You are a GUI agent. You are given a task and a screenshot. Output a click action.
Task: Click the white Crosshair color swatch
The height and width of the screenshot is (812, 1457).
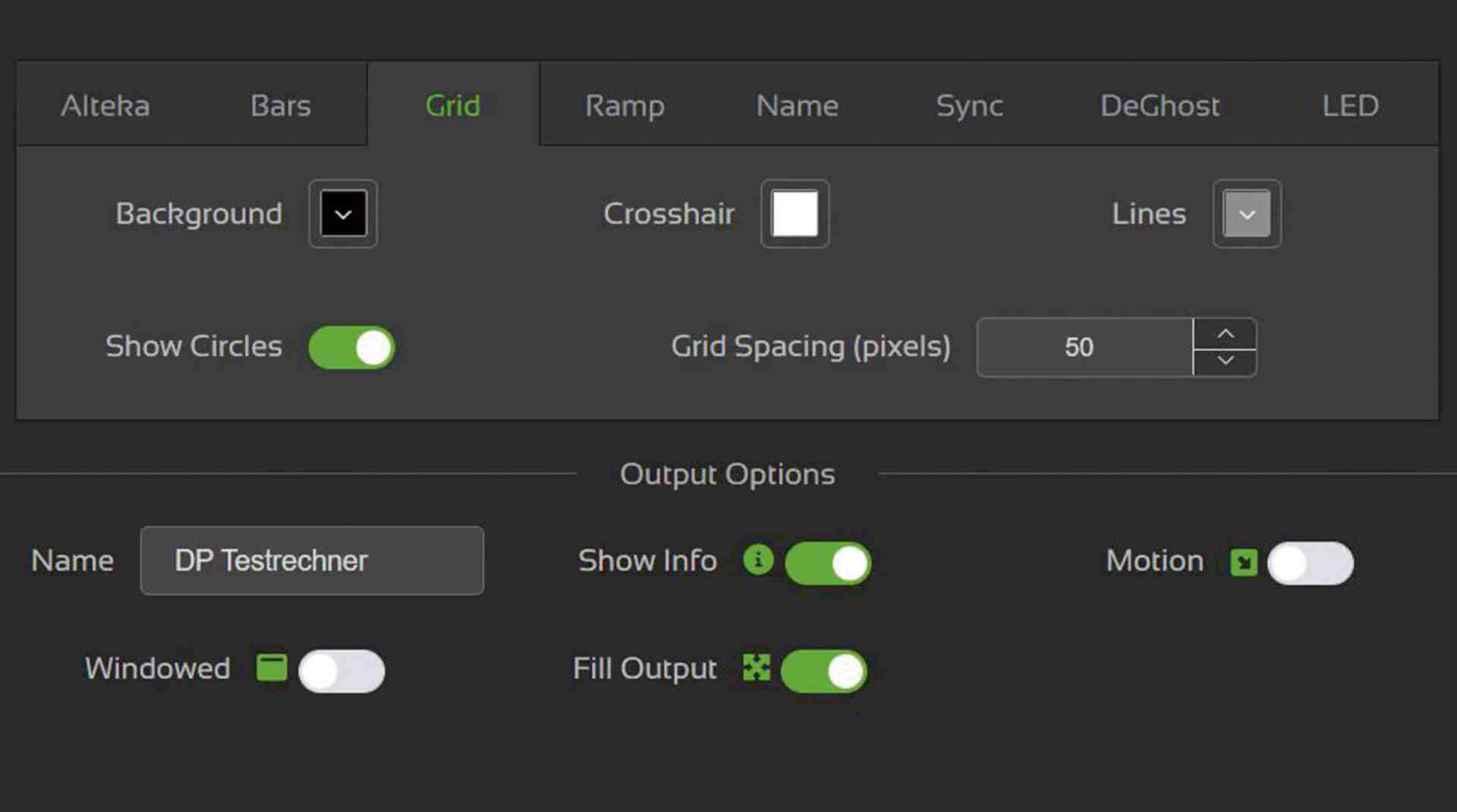pyautogui.click(x=794, y=213)
